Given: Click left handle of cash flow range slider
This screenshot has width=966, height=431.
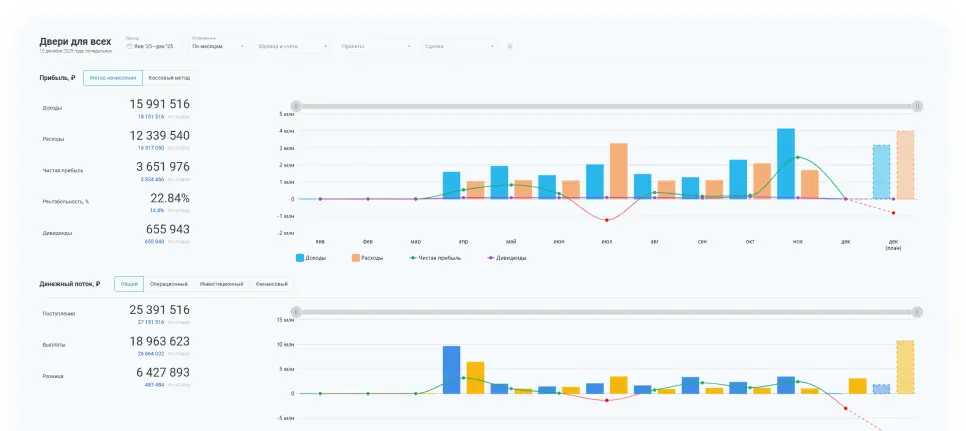Looking at the screenshot, I should click(295, 313).
